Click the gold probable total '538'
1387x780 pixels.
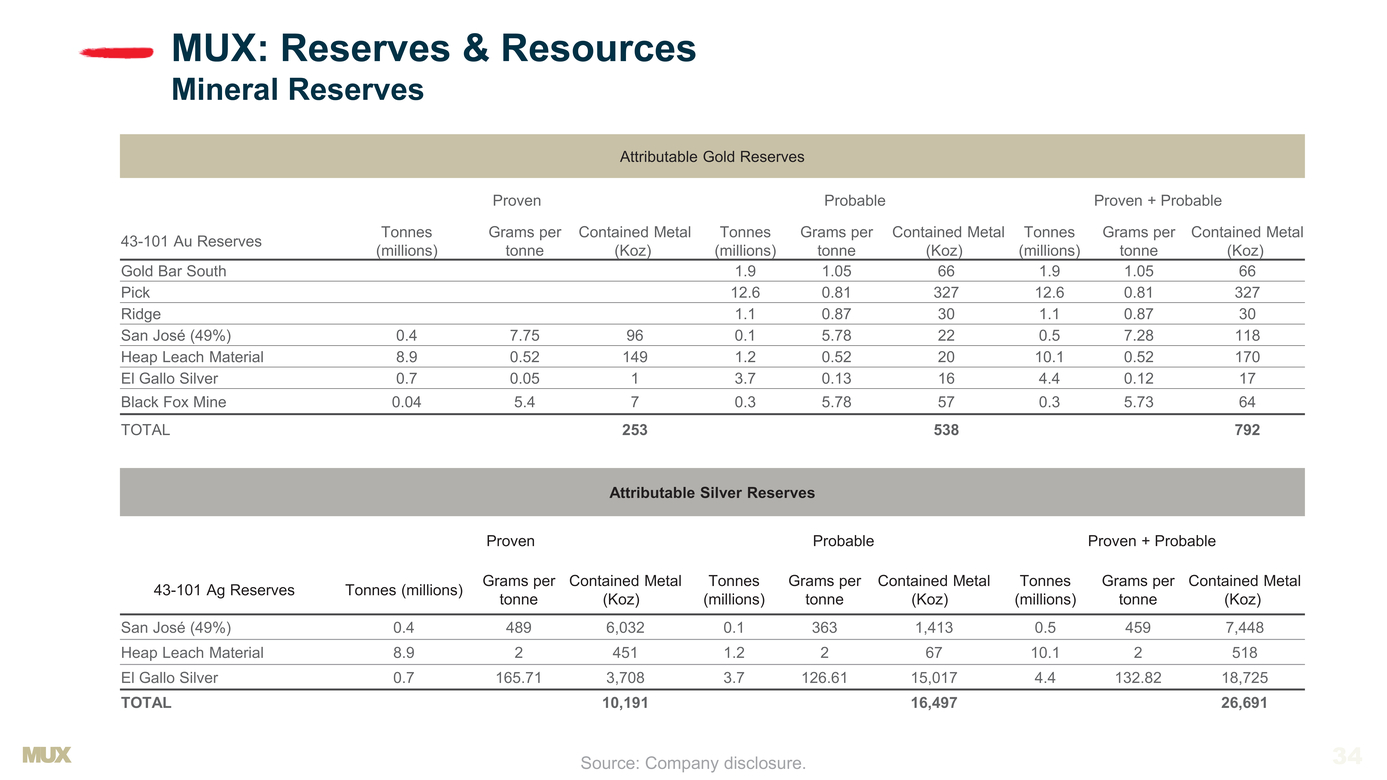(x=946, y=430)
